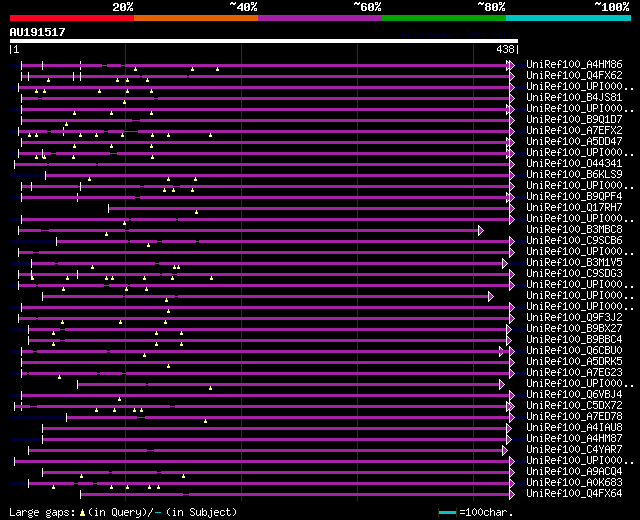Select the UniRef100_B3M1V5 label

tap(574, 263)
